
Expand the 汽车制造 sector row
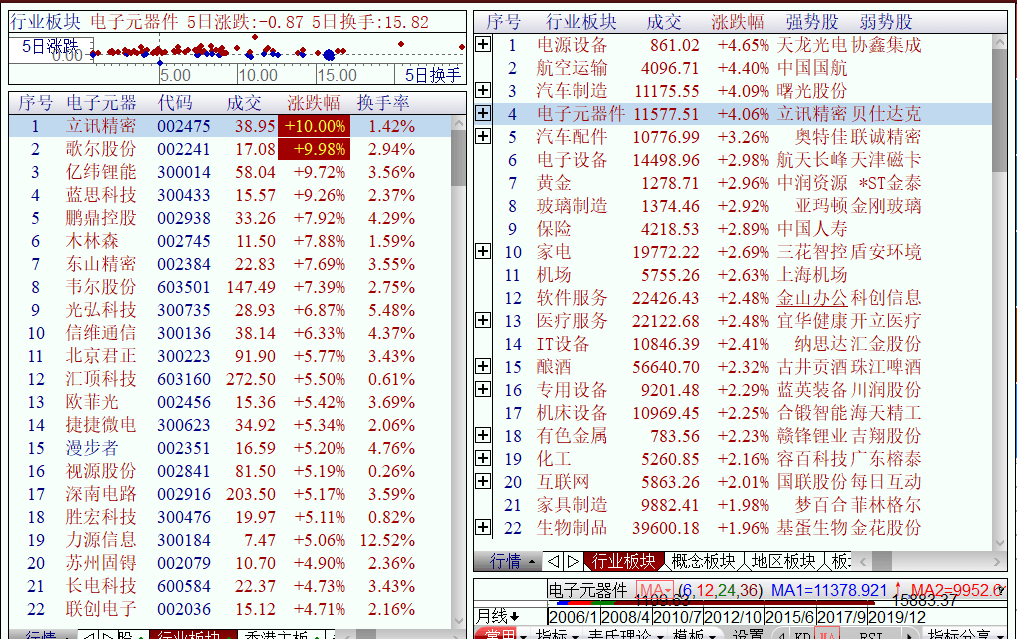[483, 90]
